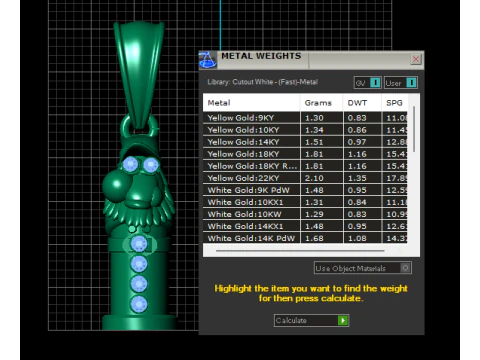The height and width of the screenshot is (360, 480).
Task: Close the Metal Weights dialog
Action: 416,59
